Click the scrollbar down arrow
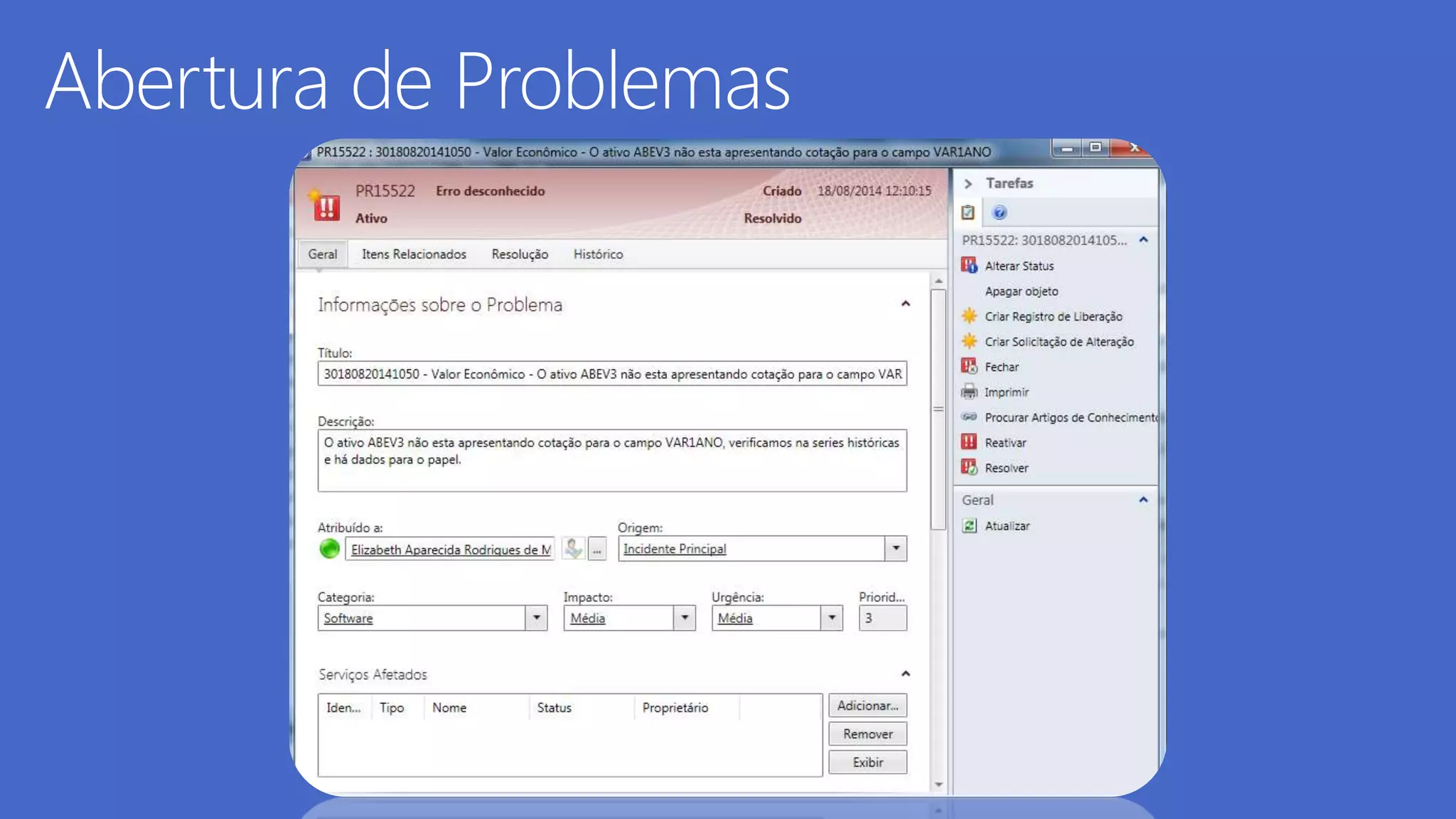 click(x=938, y=785)
